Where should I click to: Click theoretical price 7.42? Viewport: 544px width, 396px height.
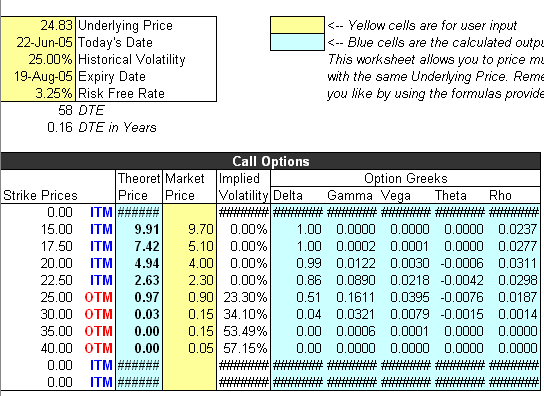pos(147,246)
